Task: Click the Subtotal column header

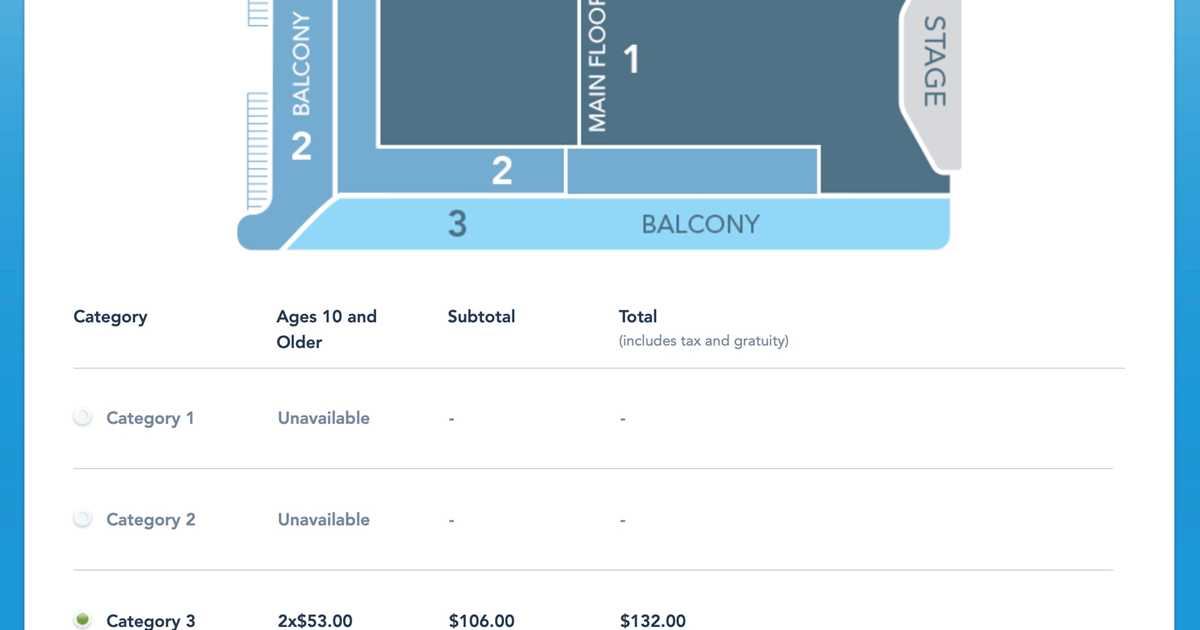Action: (481, 316)
